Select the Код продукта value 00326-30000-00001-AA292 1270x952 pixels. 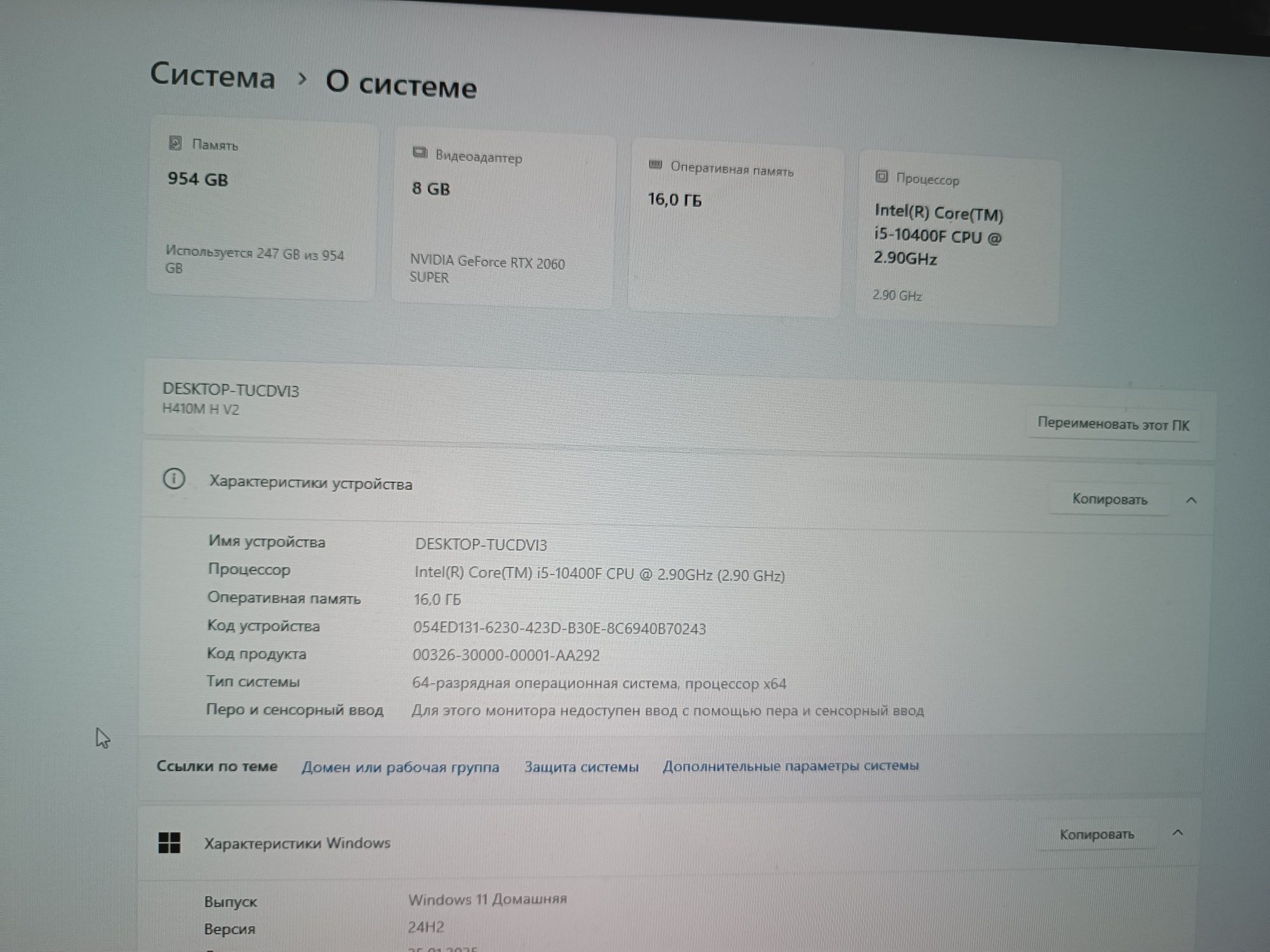click(506, 655)
